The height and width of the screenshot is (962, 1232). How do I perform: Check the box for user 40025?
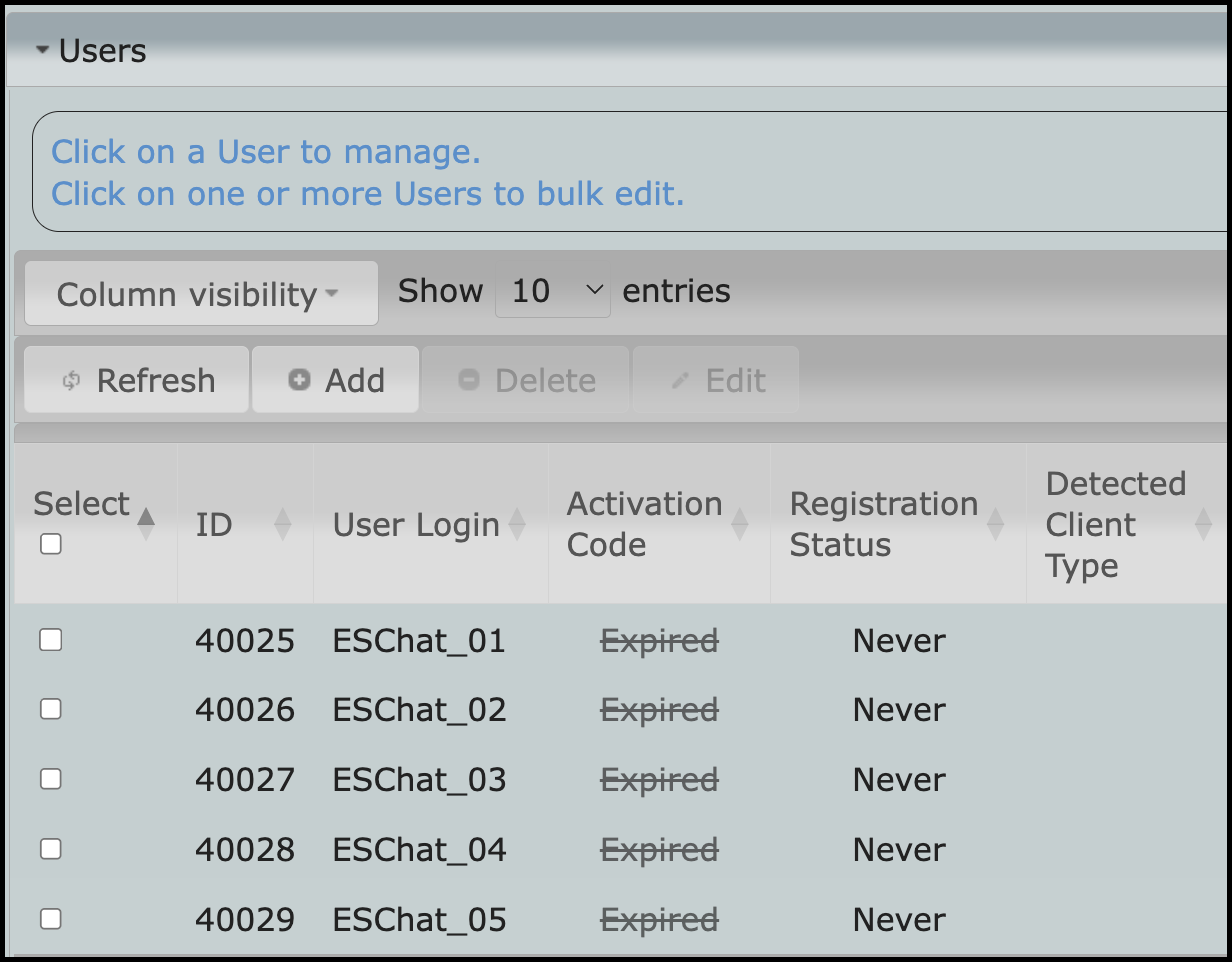click(50, 640)
